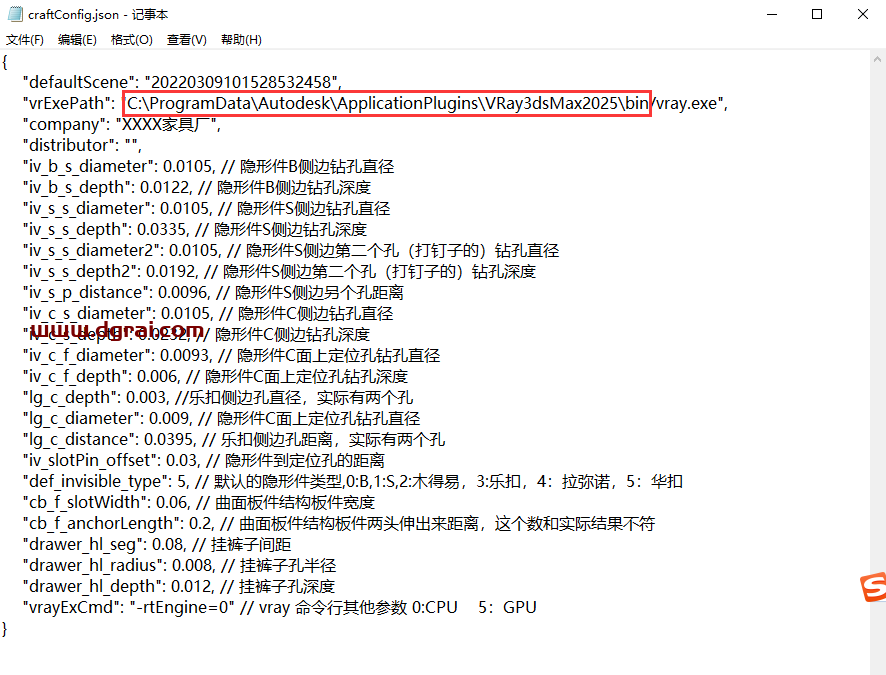Click the Sogou input method icon
Screen dimensions: 886x675
[x=873, y=587]
